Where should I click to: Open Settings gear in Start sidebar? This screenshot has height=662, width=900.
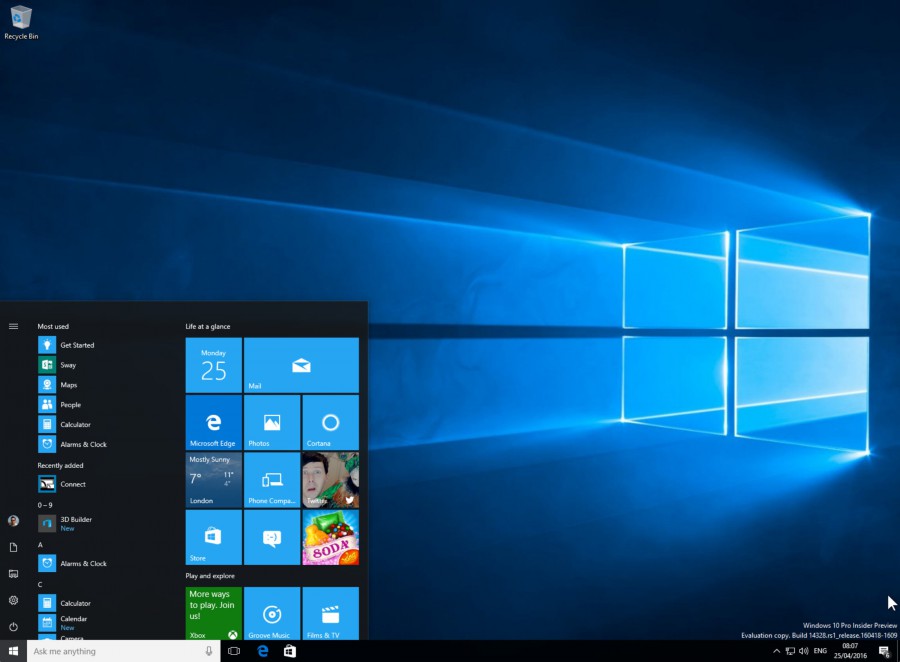coord(13,600)
